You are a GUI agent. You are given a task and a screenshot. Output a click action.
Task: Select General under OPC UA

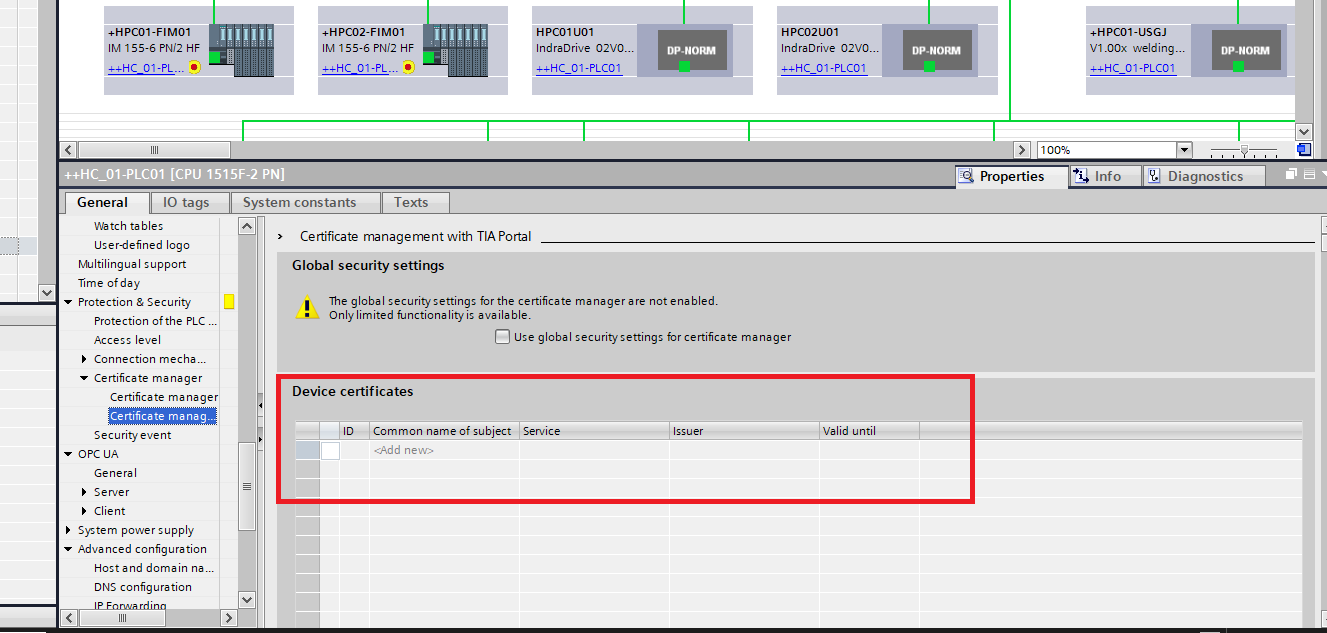[115, 473]
